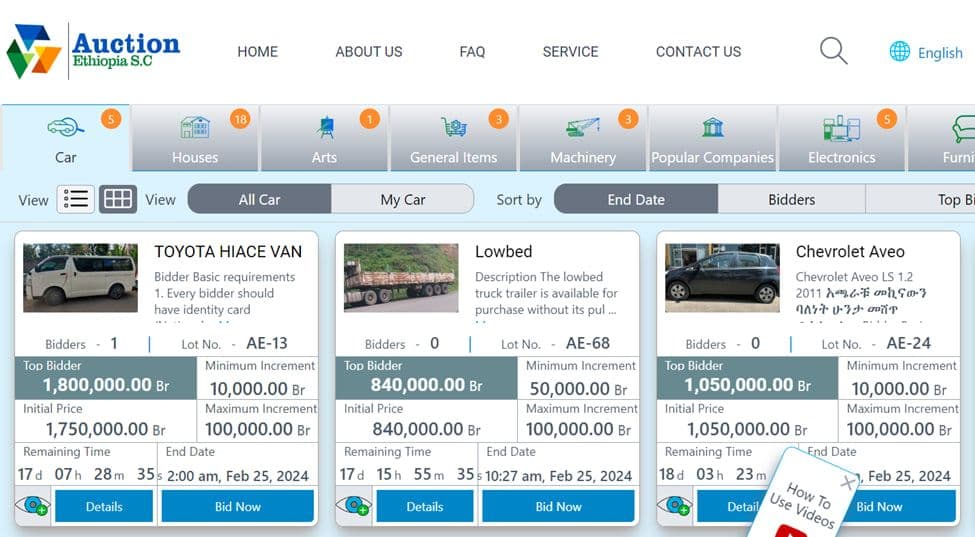Open ABOUT US menu item
This screenshot has width=975, height=537.
(369, 52)
